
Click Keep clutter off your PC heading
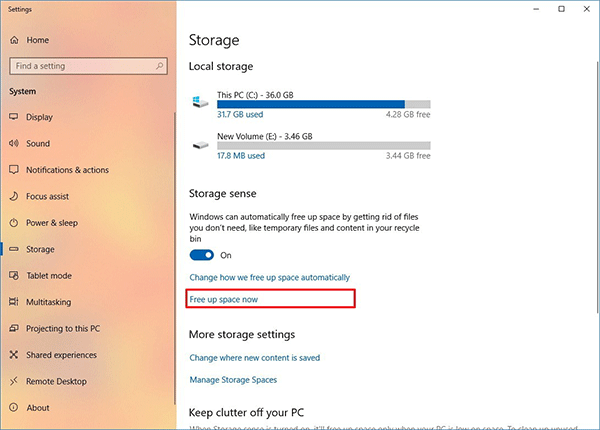click(246, 412)
